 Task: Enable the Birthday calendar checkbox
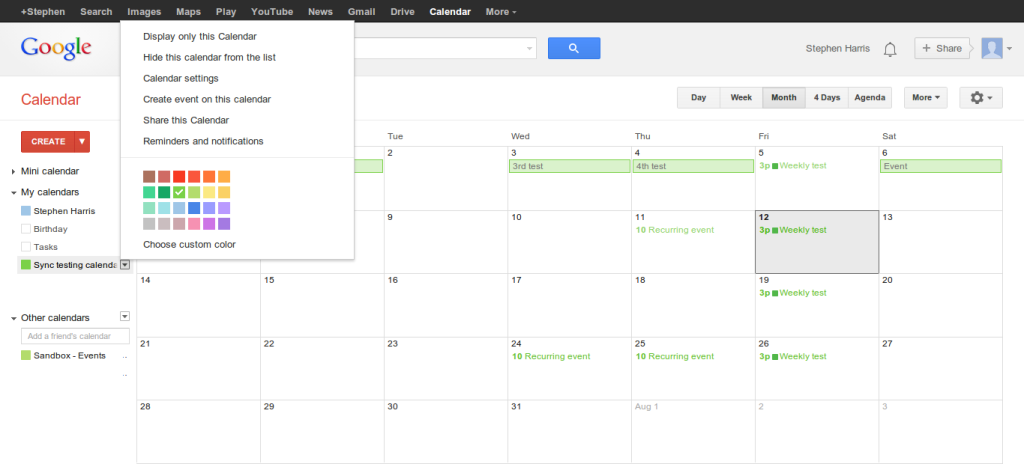[x=26, y=229]
